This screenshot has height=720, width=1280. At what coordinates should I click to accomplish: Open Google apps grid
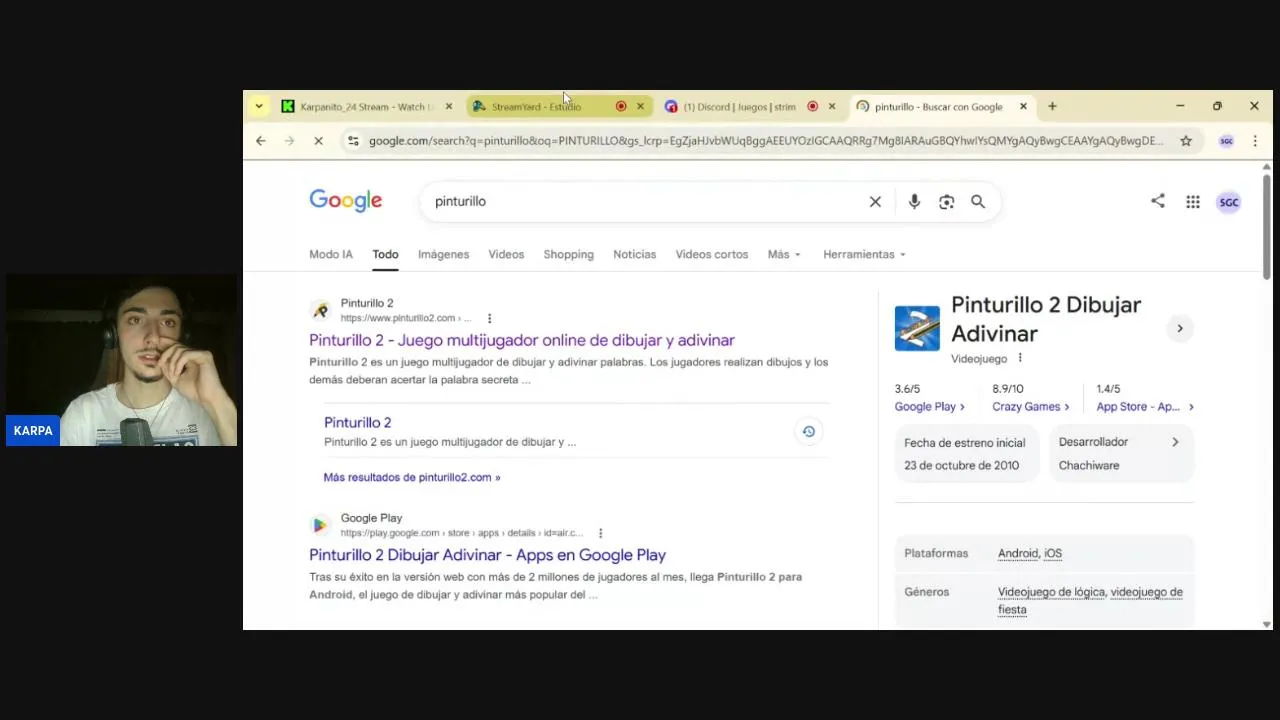(x=1193, y=202)
